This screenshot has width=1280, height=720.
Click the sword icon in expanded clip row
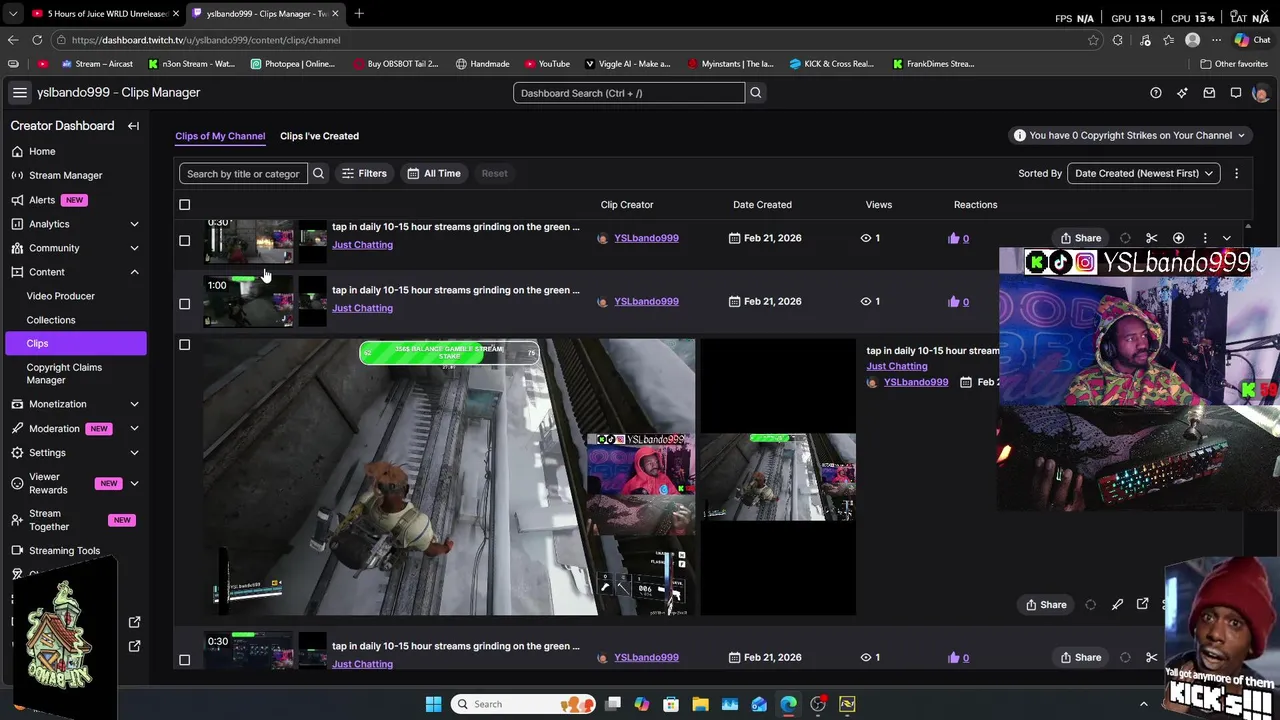[x=1117, y=604]
